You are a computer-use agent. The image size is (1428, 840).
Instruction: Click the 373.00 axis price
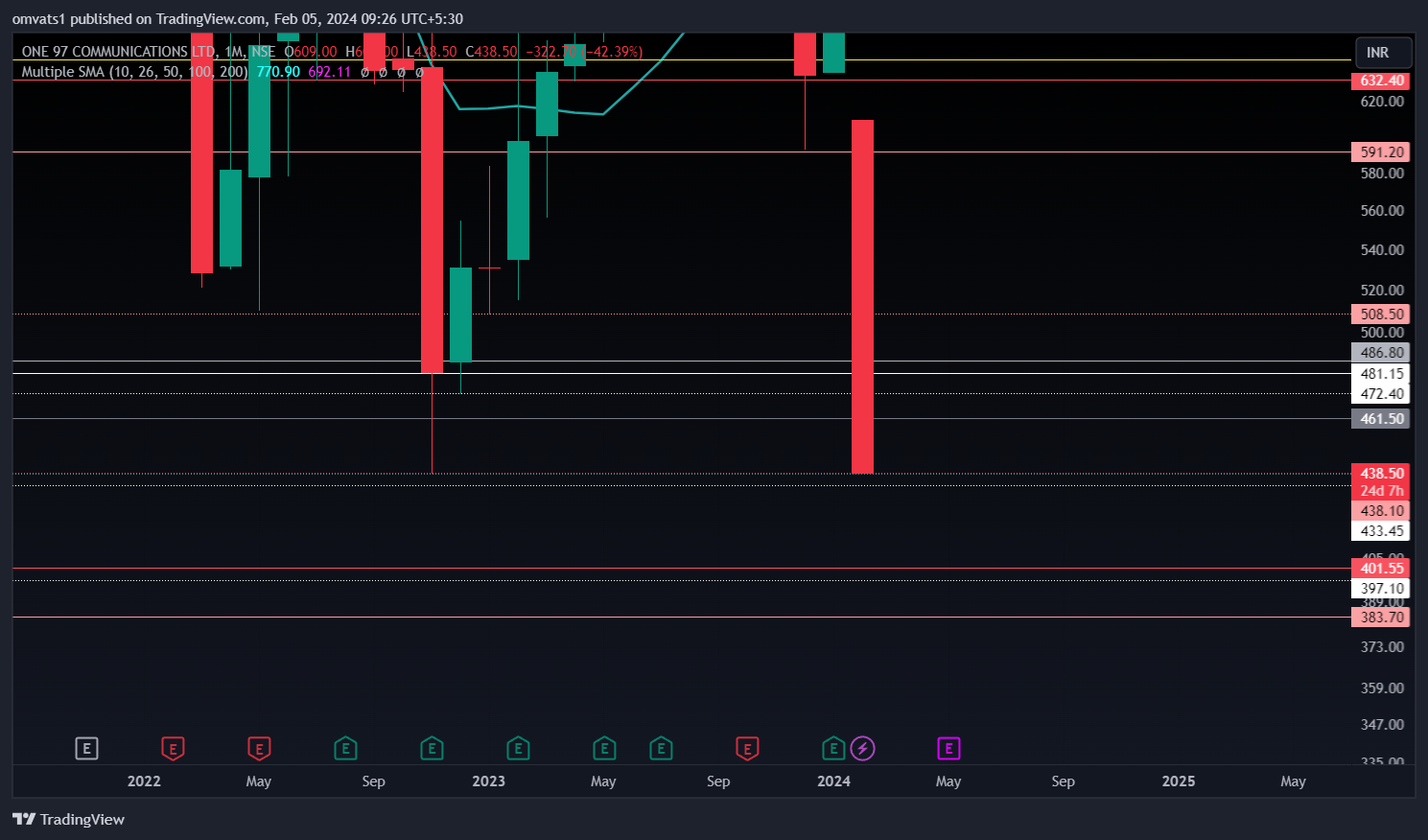tap(1382, 647)
